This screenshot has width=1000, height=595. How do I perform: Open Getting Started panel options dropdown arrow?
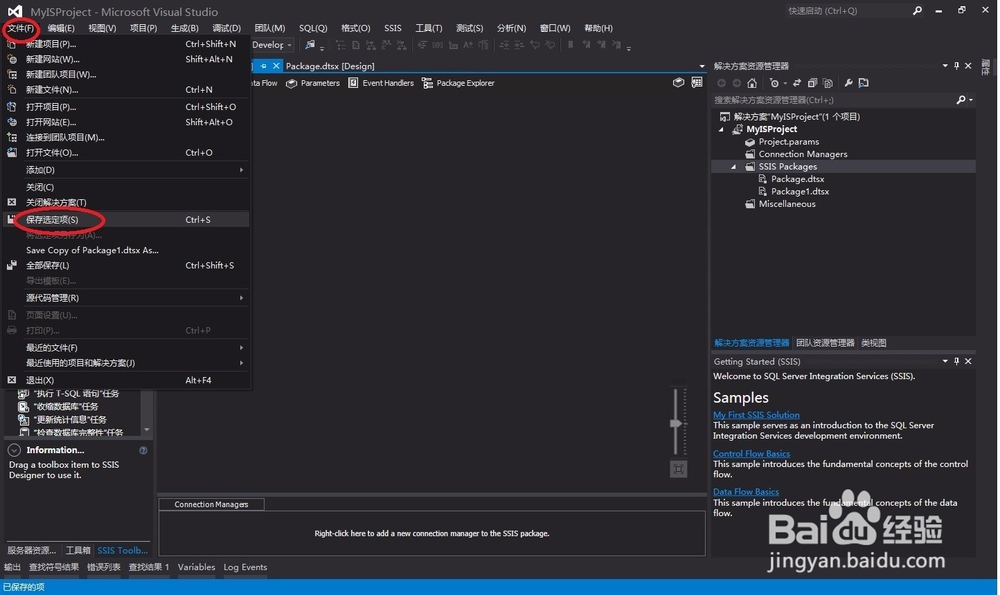tap(945, 362)
